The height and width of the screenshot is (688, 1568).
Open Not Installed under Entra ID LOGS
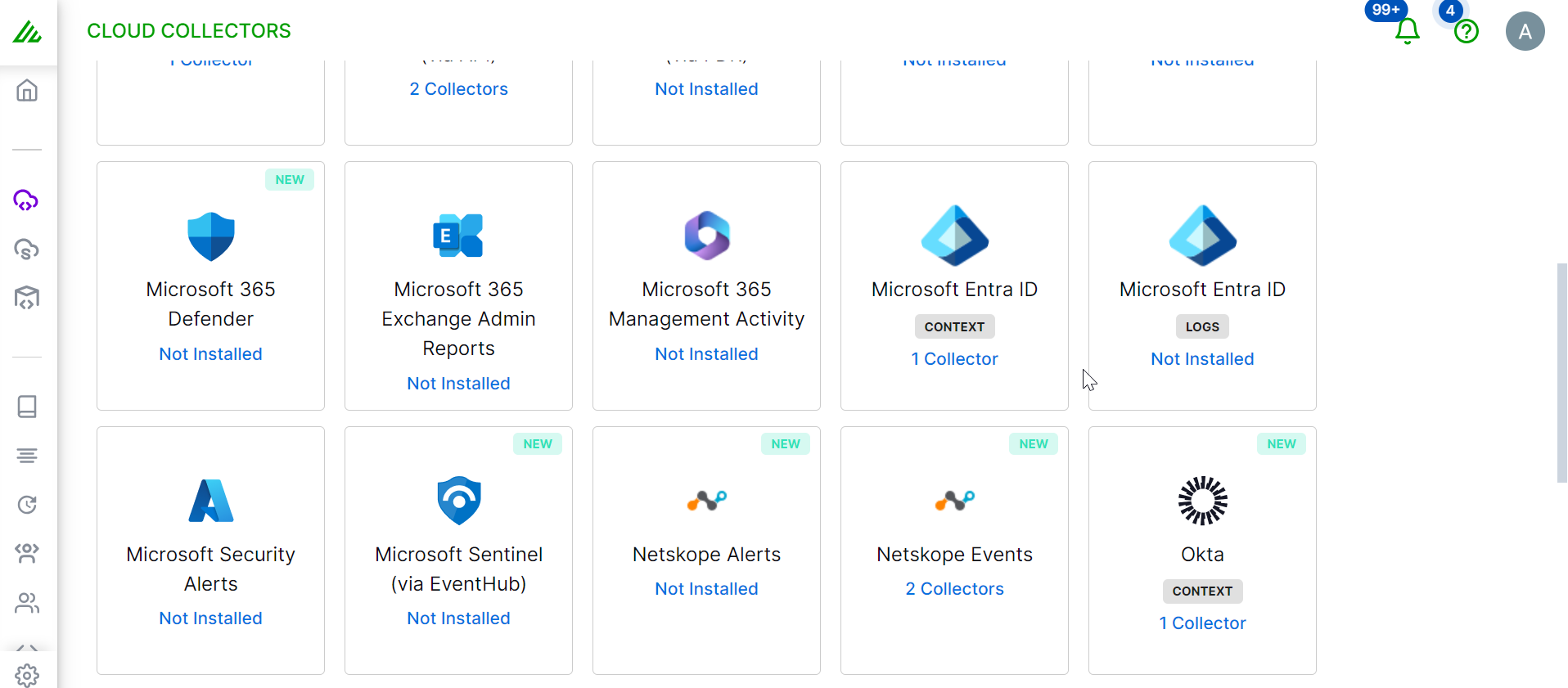1203,359
